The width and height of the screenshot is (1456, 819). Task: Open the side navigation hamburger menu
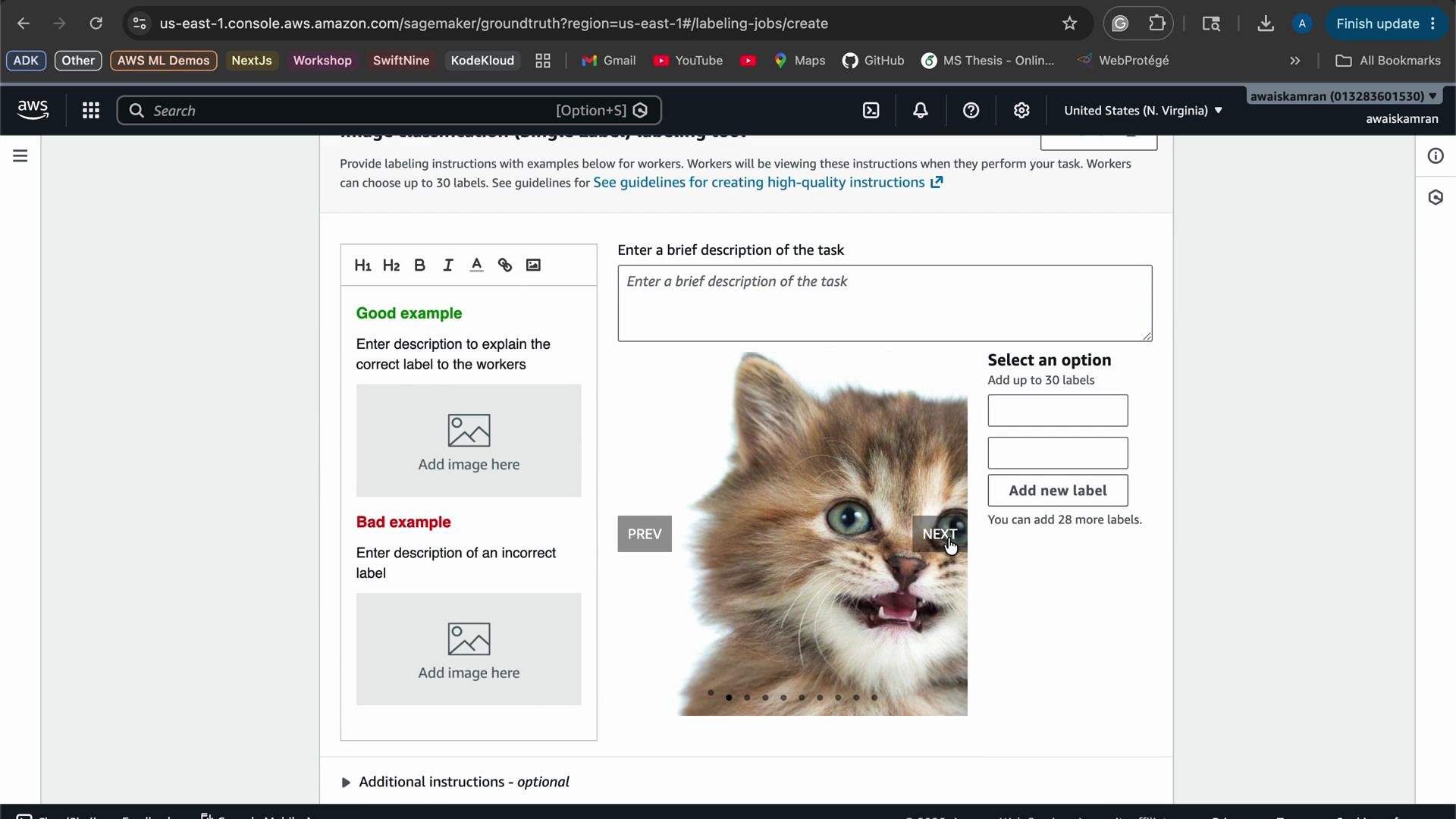pos(20,156)
